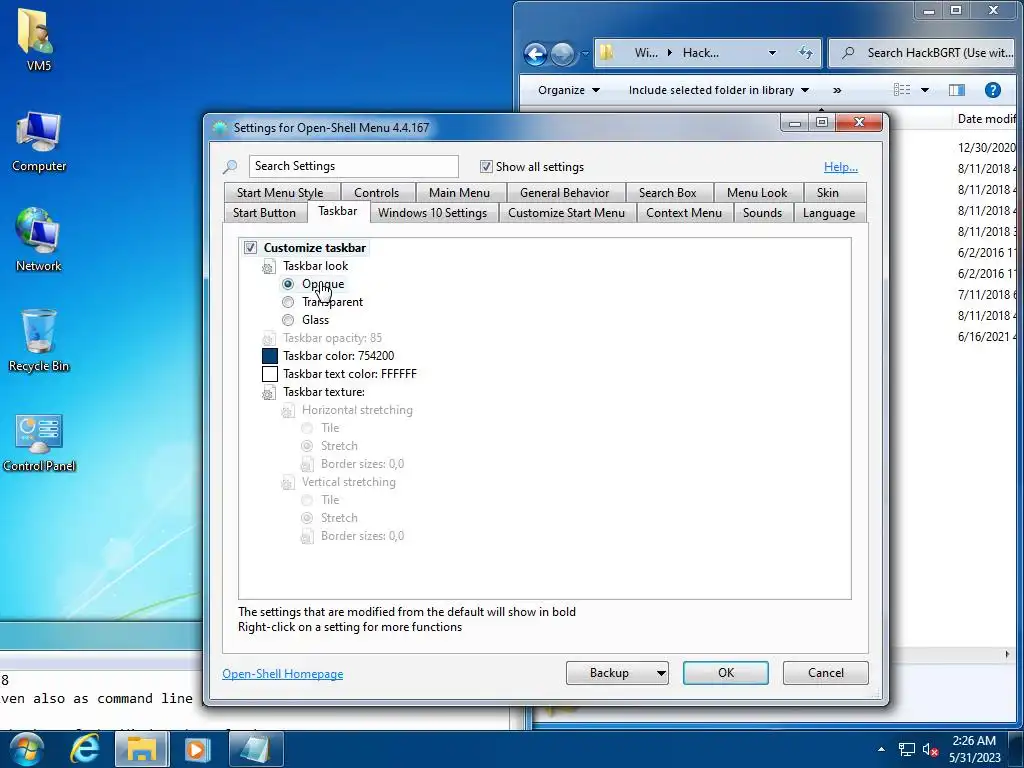This screenshot has height=768, width=1024.
Task: Uncheck Customize taskbar checkbox
Action: [250, 248]
